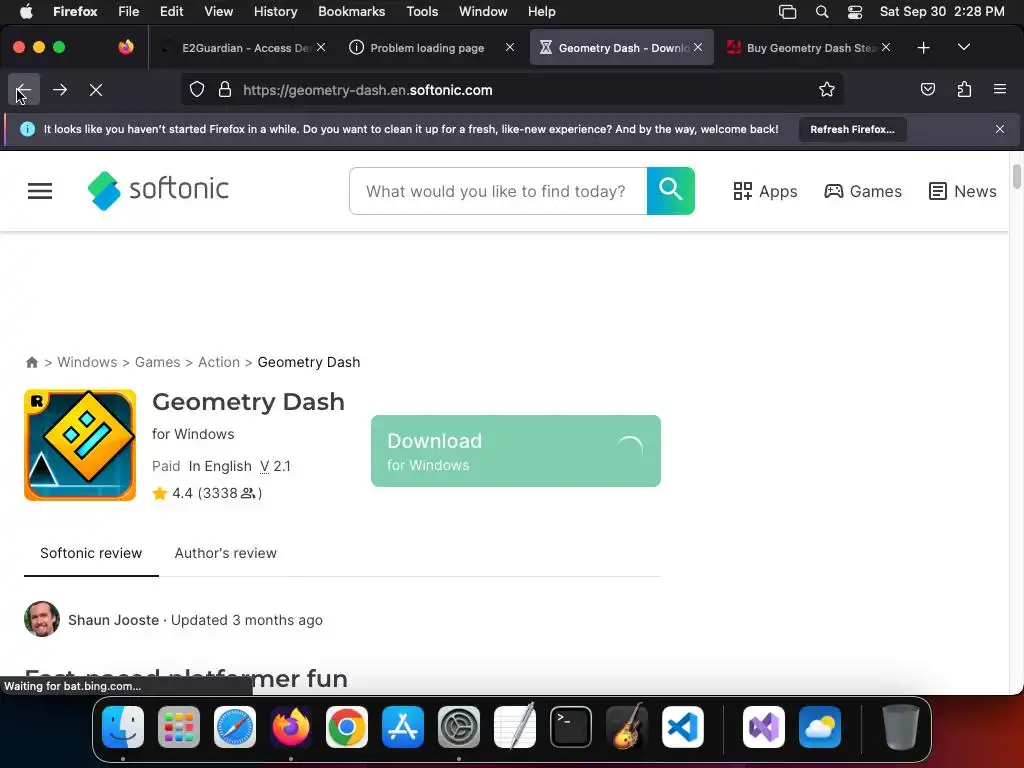
Task: Dismiss the Firefox refresh notification bar
Action: (x=999, y=129)
